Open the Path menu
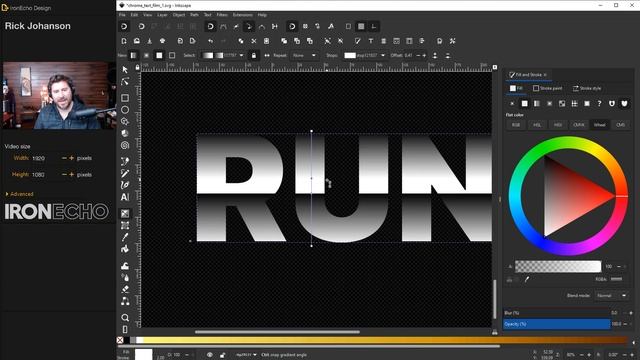Image resolution: width=640 pixels, height=360 pixels. [x=194, y=15]
